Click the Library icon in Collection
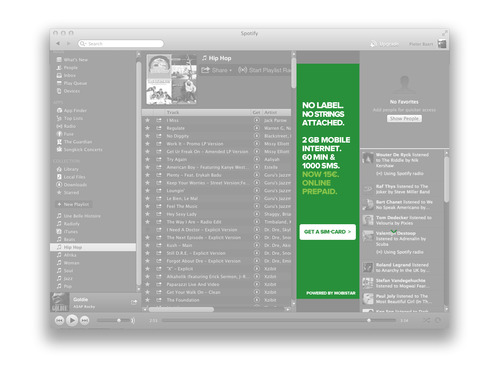500x375 pixels. point(59,169)
